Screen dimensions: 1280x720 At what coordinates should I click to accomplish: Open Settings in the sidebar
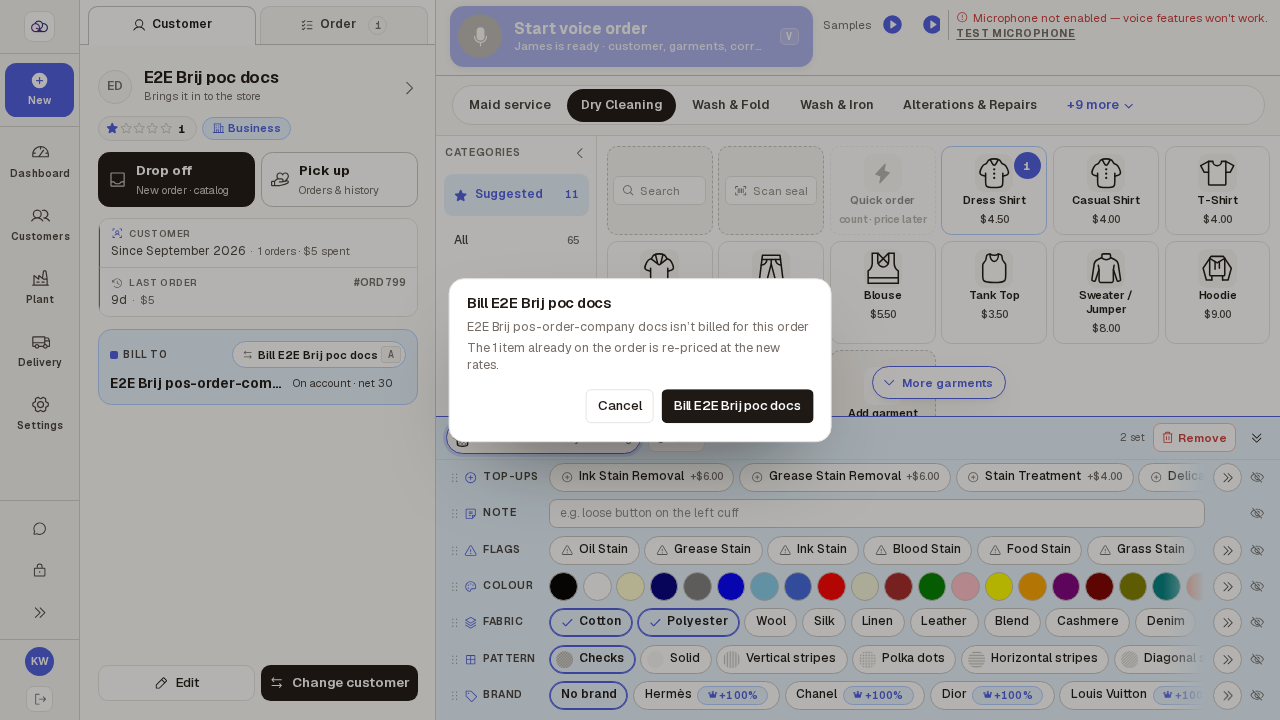click(40, 414)
